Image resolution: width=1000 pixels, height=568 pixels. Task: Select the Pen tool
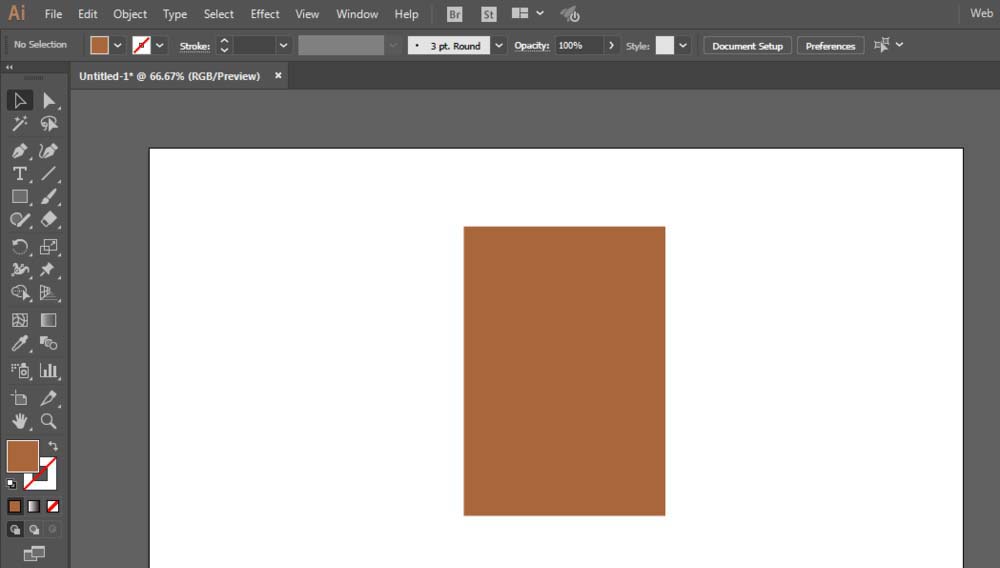click(x=19, y=150)
